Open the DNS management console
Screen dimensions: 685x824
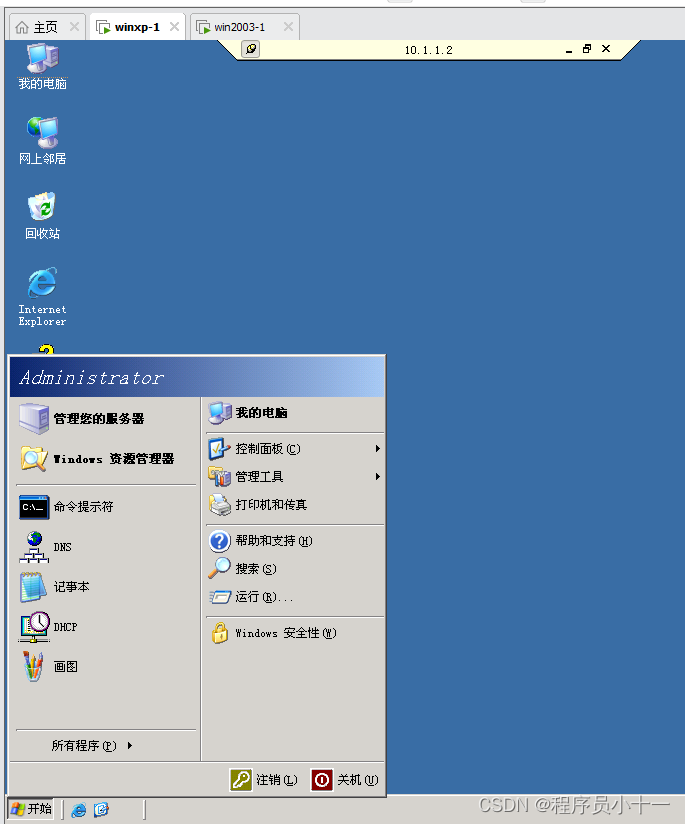105,547
